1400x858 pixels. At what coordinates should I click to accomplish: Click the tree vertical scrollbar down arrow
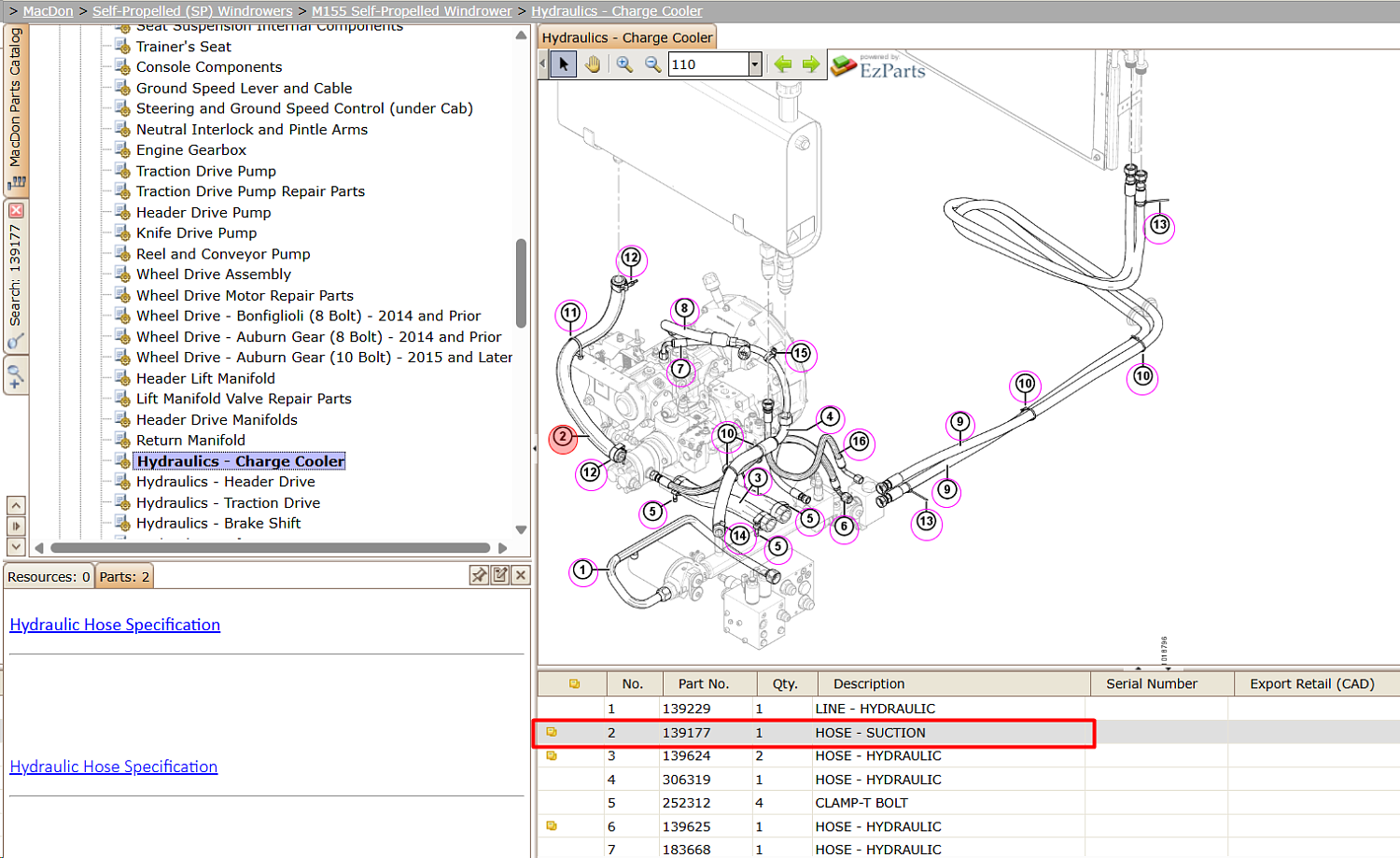click(521, 529)
